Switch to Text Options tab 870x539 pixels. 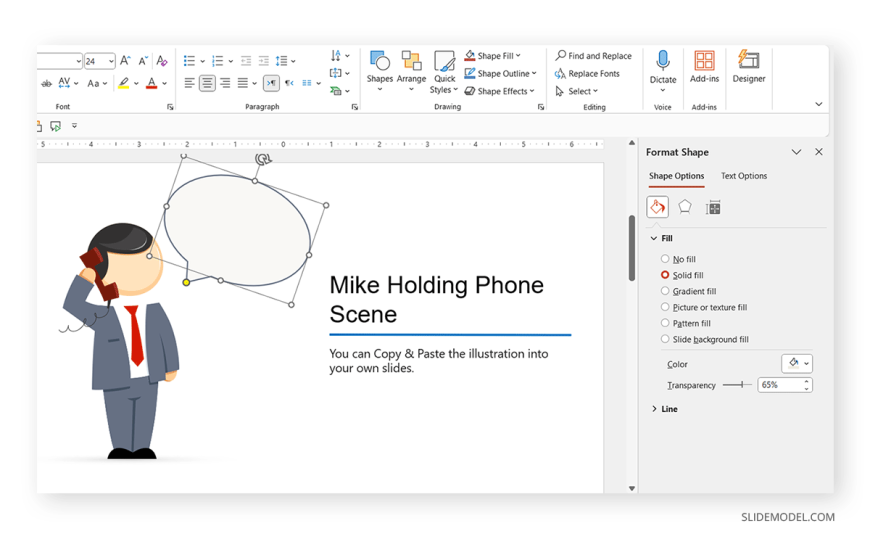(x=743, y=176)
